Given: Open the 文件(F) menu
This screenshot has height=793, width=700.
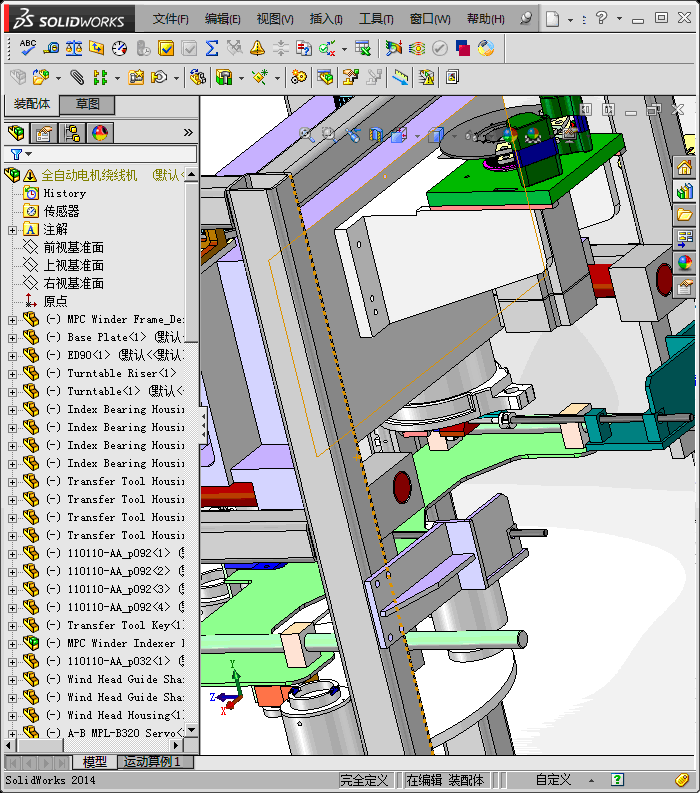Looking at the screenshot, I should [x=170, y=19].
